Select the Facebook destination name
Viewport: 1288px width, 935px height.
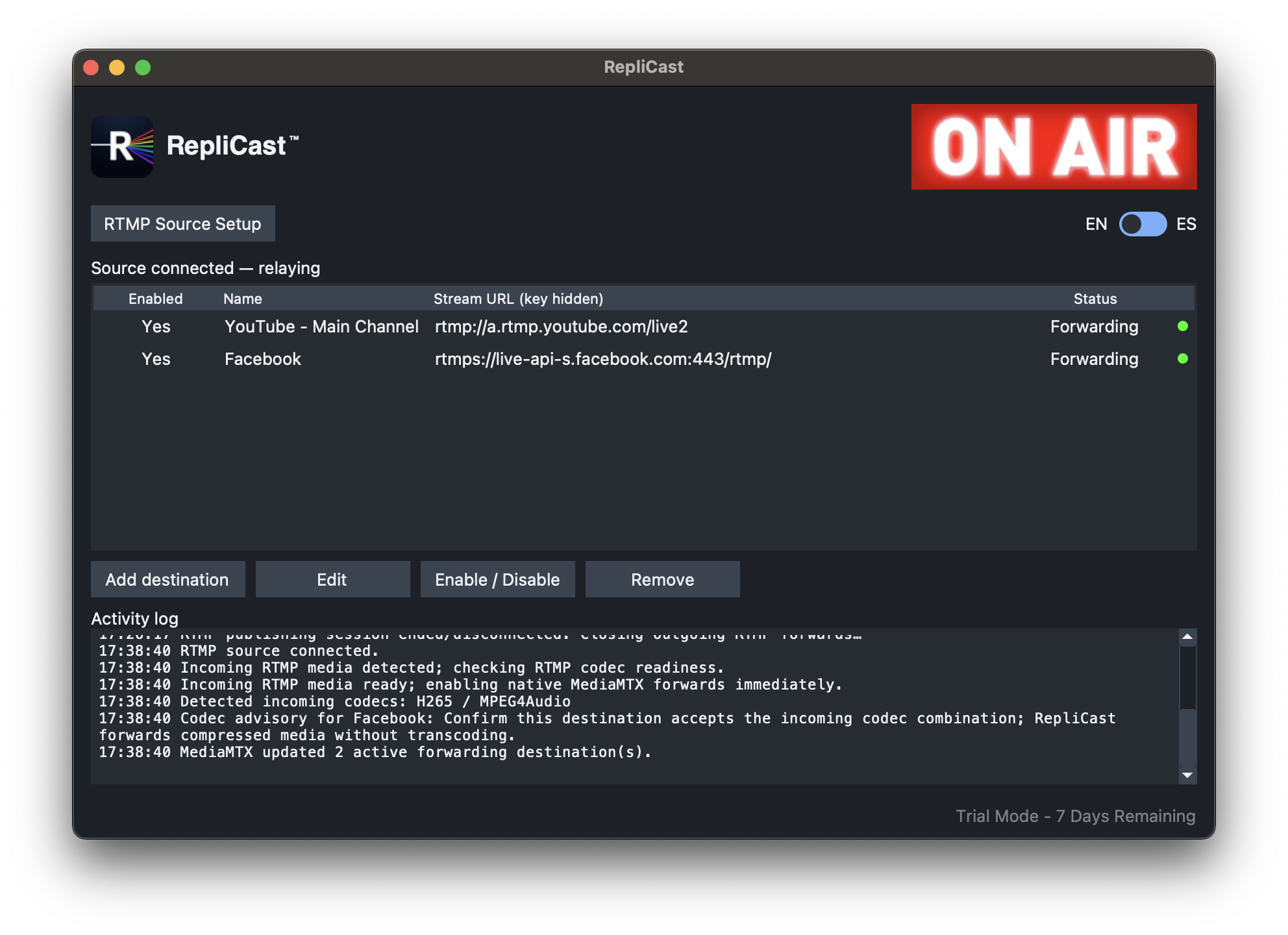[263, 359]
